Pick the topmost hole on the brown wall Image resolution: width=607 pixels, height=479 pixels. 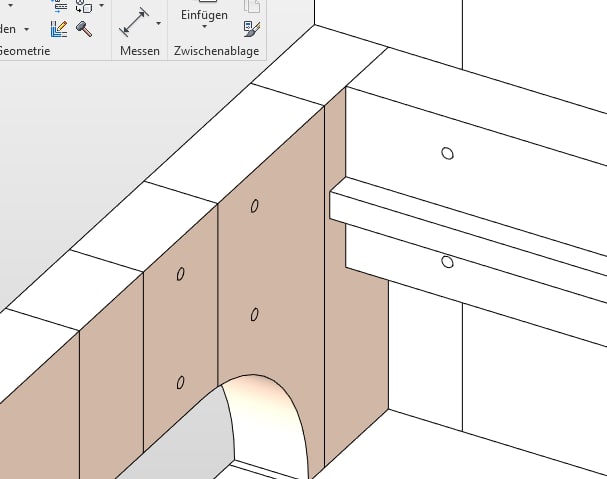255,206
